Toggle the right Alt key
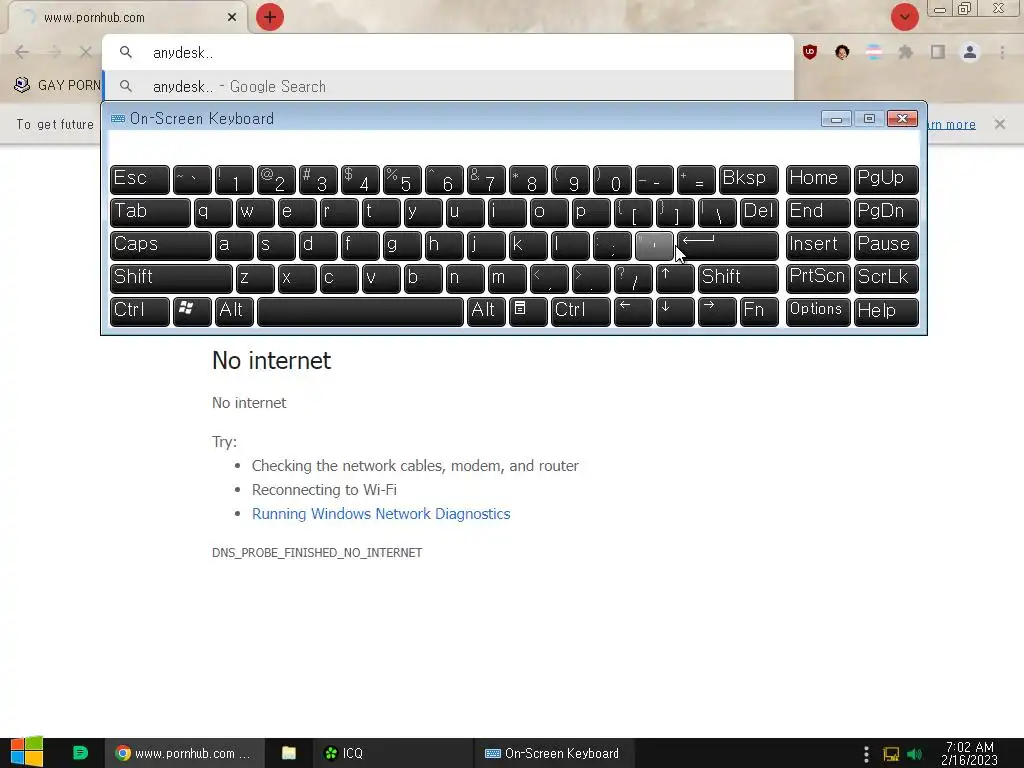Screen dimensions: 1024x768 coord(486,311)
